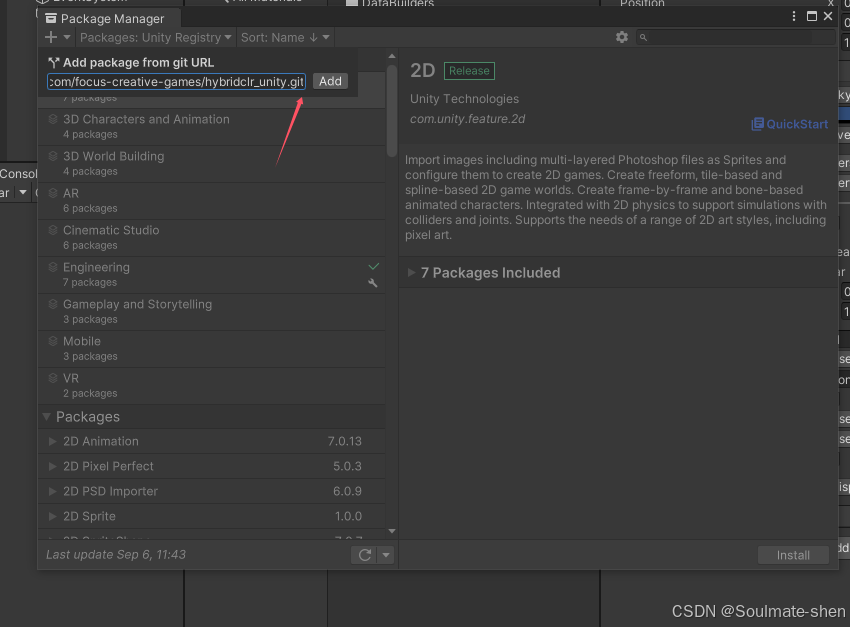Select the AR feature set
Image resolution: width=850 pixels, height=627 pixels.
[211, 201]
